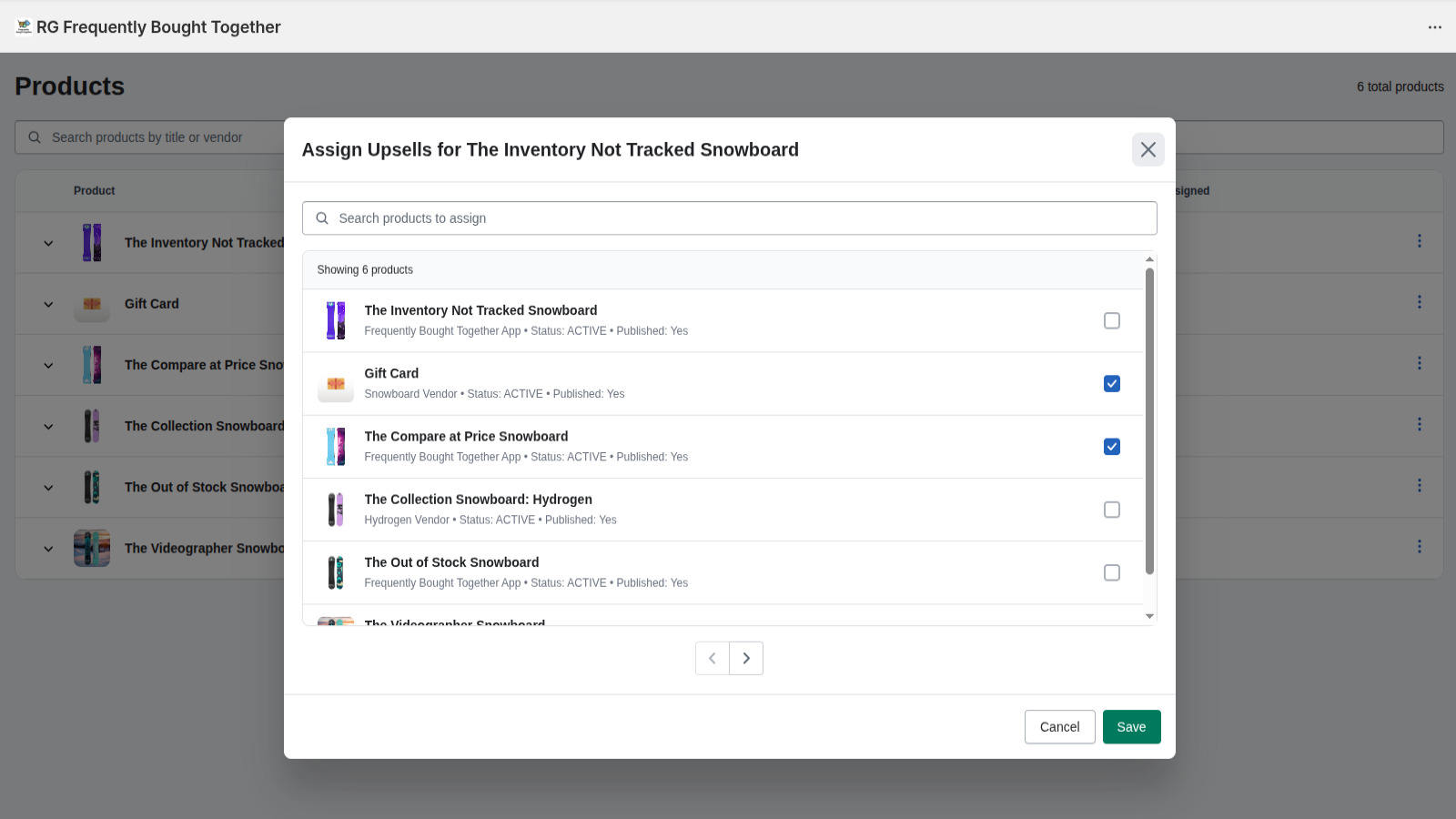This screenshot has height=819, width=1456.
Task: Click the Search products to assign field
Action: (637, 217)
